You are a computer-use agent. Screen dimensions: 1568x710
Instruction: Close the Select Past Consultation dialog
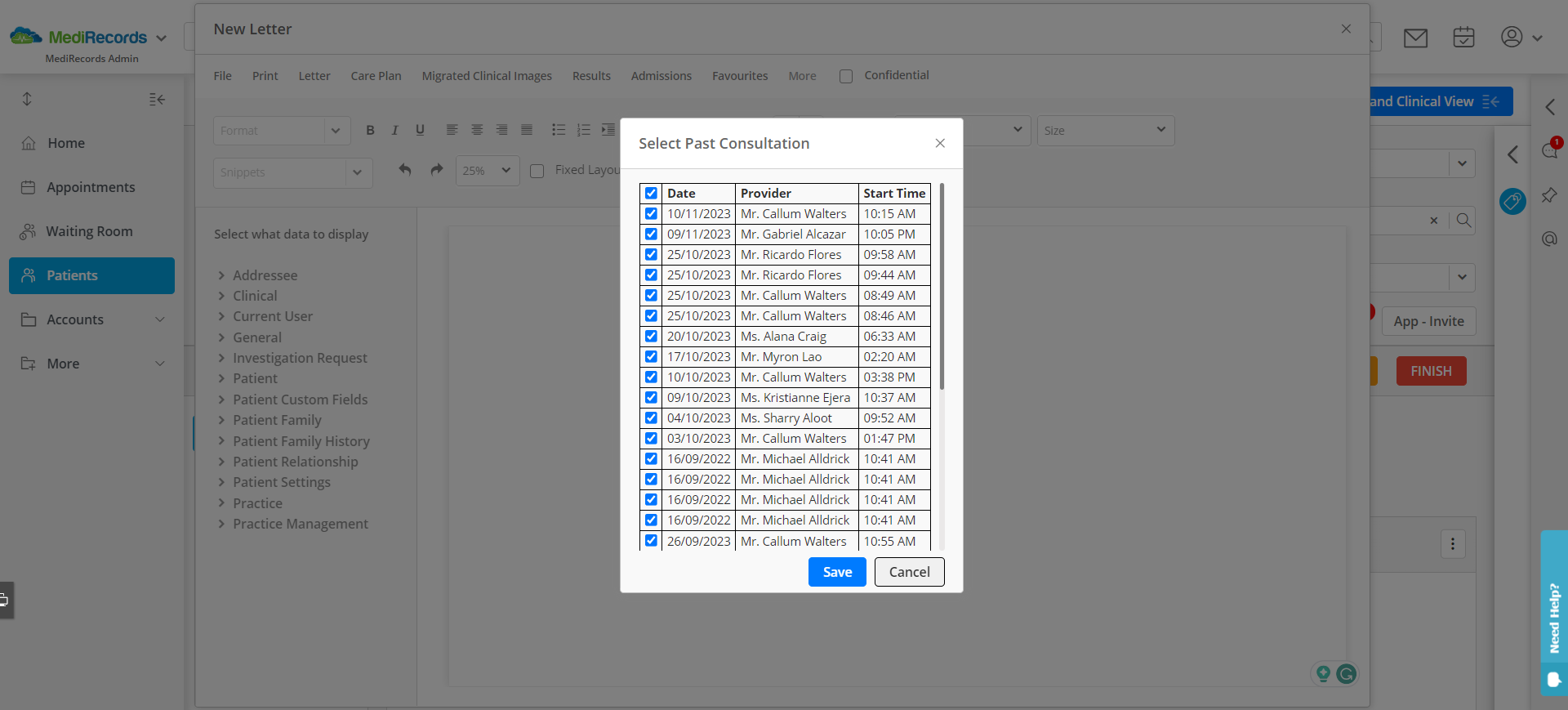click(940, 143)
